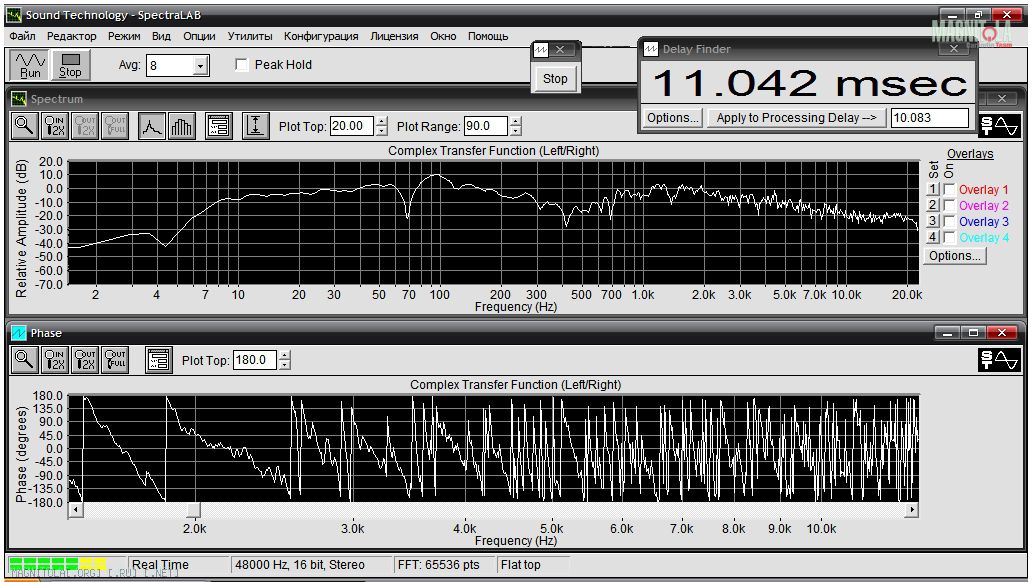Viewport: 1032px width, 582px height.
Task: Click Zoom Out 2X icon in Spectrum toolbar
Action: [85, 125]
